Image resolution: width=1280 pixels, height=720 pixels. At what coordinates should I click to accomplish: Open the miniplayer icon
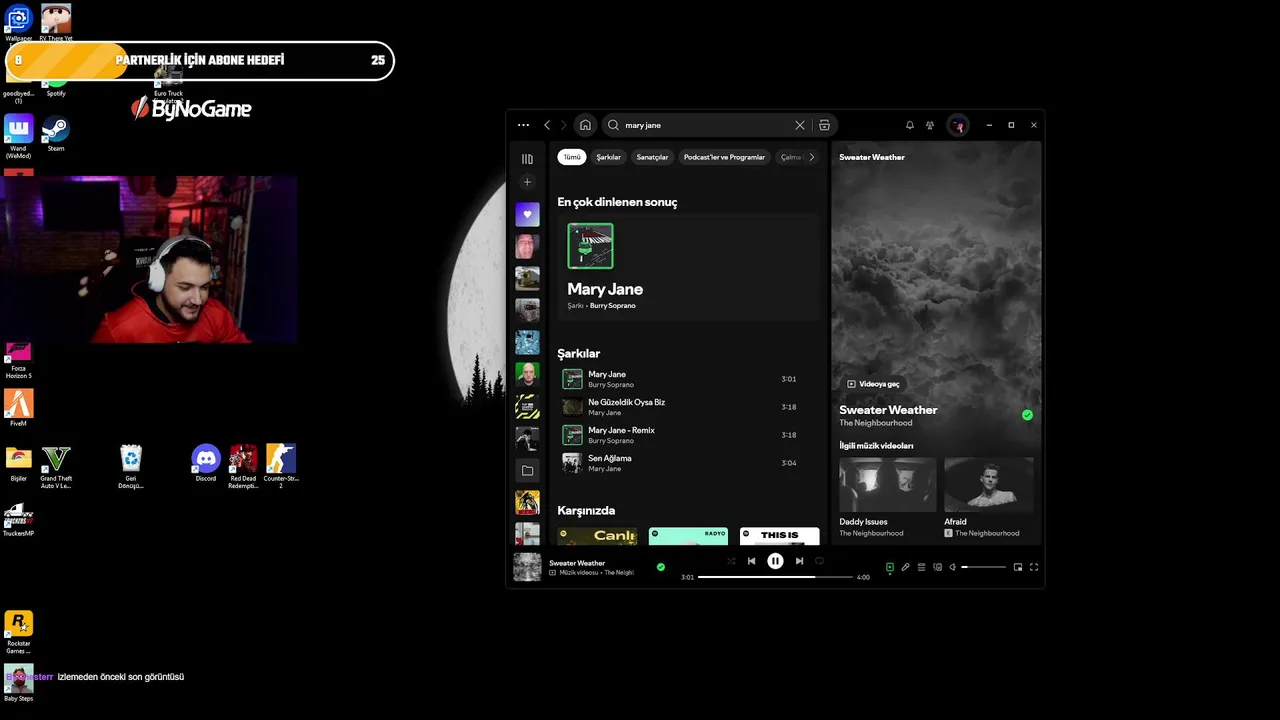pos(1018,567)
